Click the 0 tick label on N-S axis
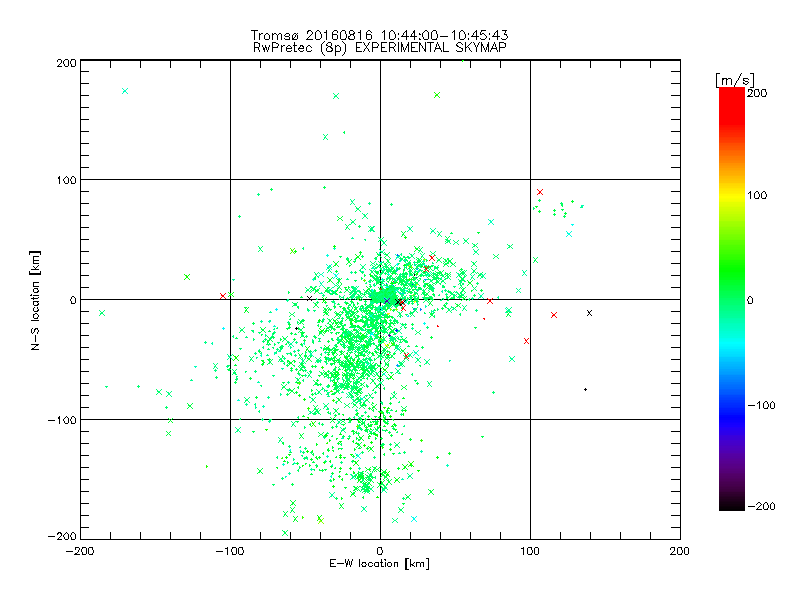Screen dimensions: 800x600 pyautogui.click(x=73, y=301)
